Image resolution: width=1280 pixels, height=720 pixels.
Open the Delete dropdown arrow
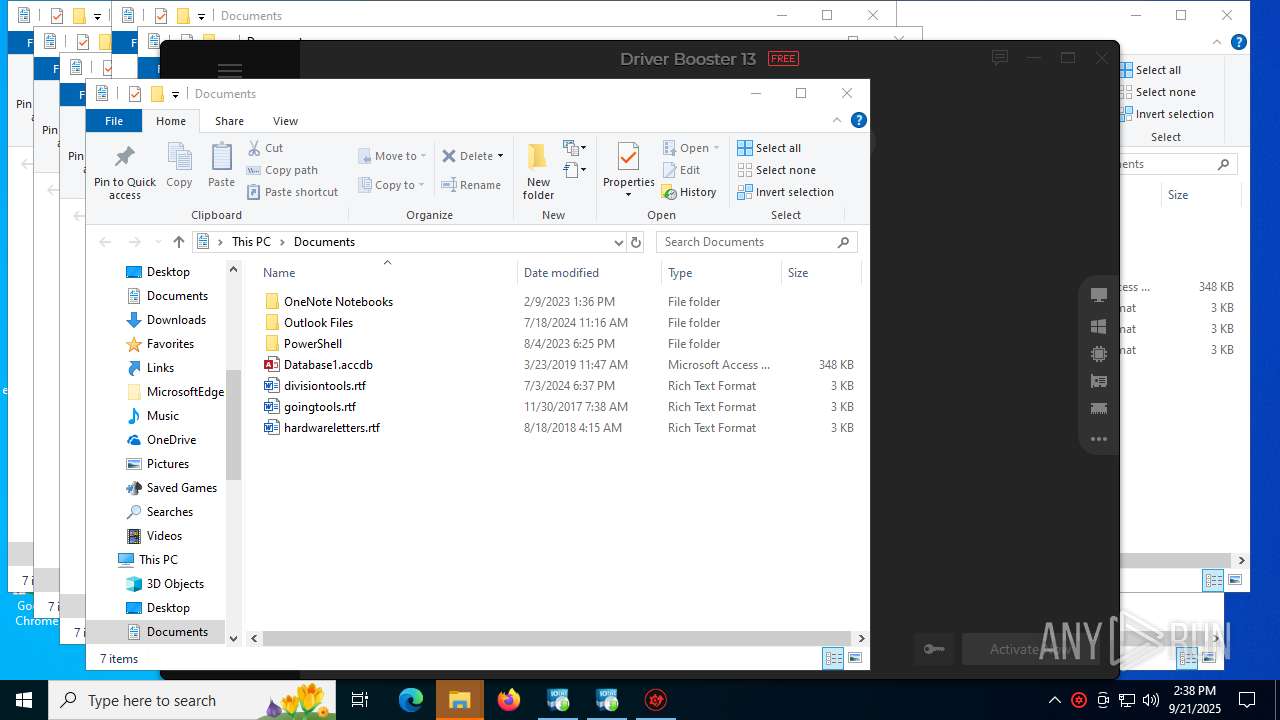(x=500, y=156)
